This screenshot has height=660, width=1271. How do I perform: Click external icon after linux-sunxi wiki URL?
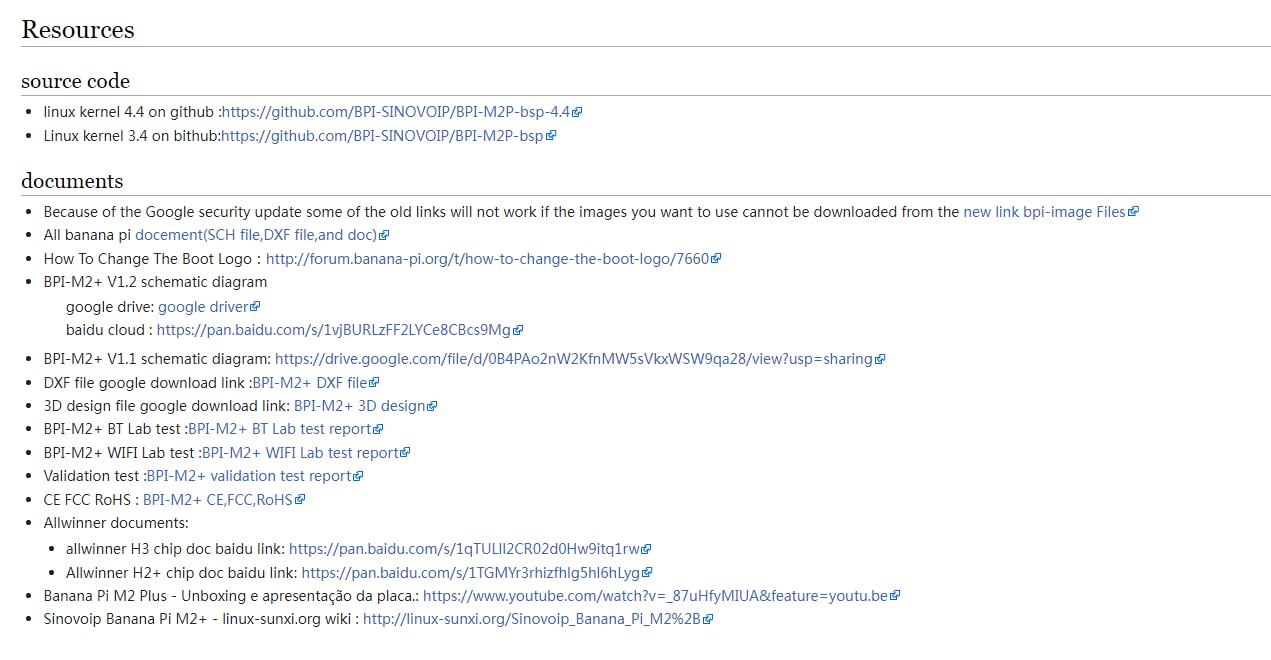coord(708,620)
